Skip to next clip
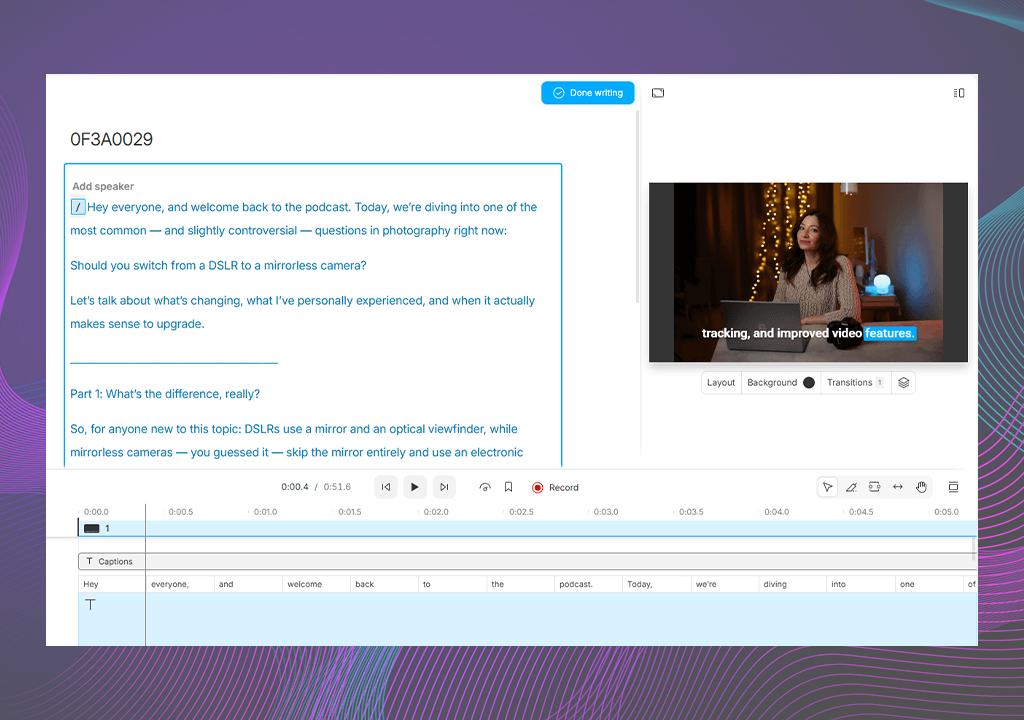This screenshot has height=720, width=1024. 444,487
